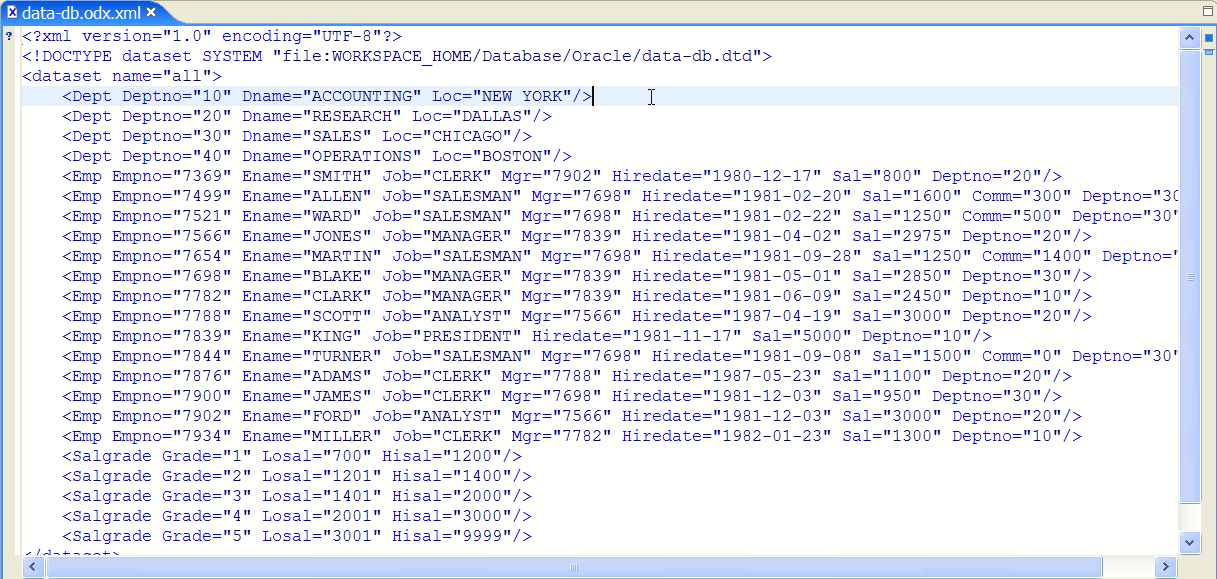Click the dataset name="all" opening tag
This screenshot has height=579, width=1217.
click(x=122, y=76)
